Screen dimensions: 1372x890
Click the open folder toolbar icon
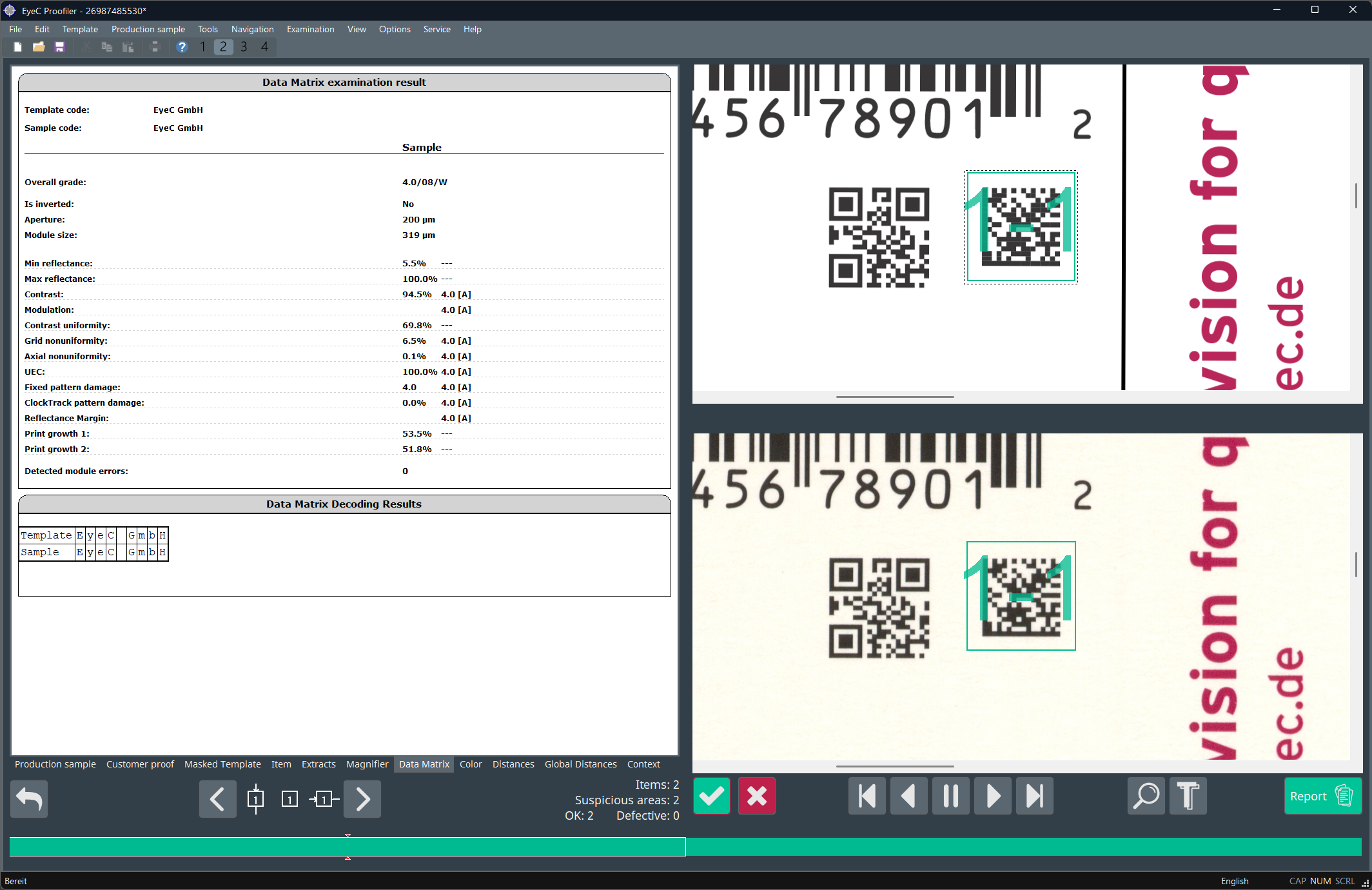click(39, 47)
